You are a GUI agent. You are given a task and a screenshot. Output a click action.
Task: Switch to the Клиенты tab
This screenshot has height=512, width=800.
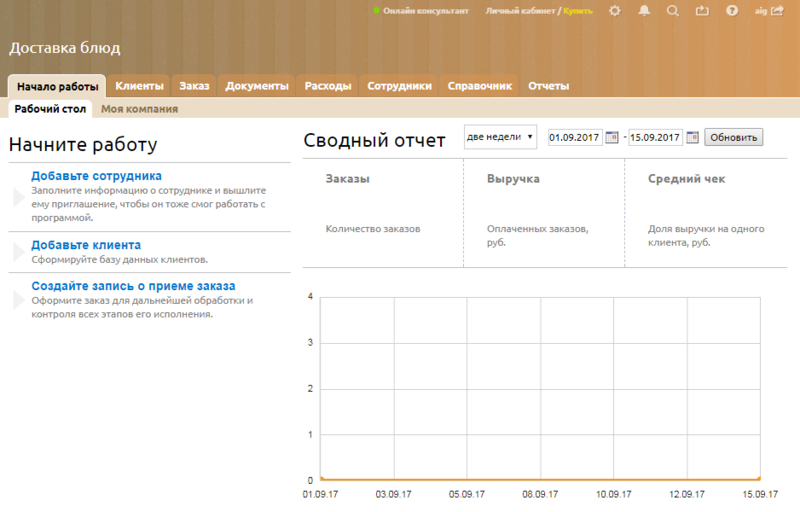point(139,86)
